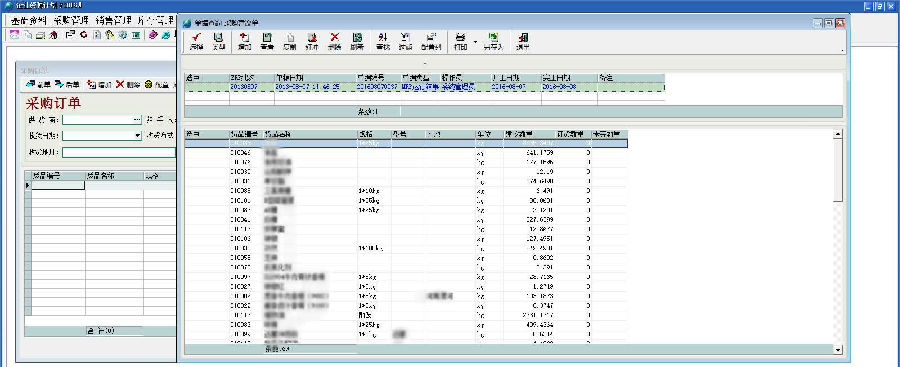Click the green save disk toolbar icon
This screenshot has width=900, height=367.
point(266,41)
